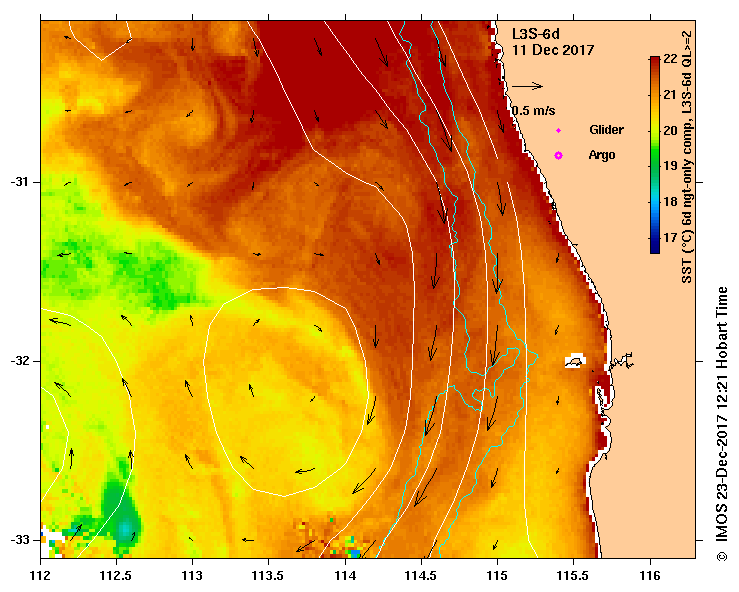Click the 19 value on color bar
This screenshot has height=592, width=739.
click(x=670, y=165)
